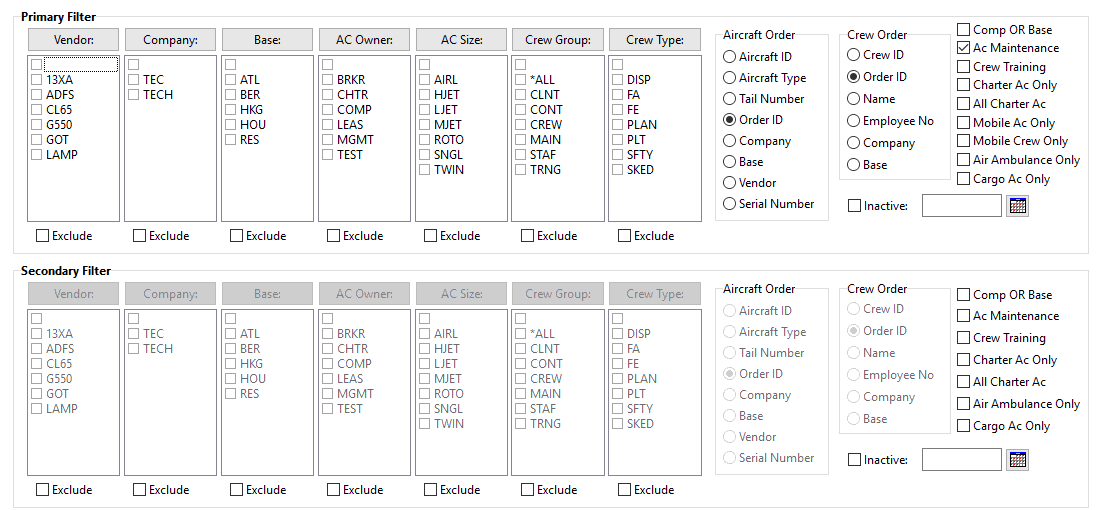Open the Secondary Filter calendar picker icon

pyautogui.click(x=1018, y=460)
